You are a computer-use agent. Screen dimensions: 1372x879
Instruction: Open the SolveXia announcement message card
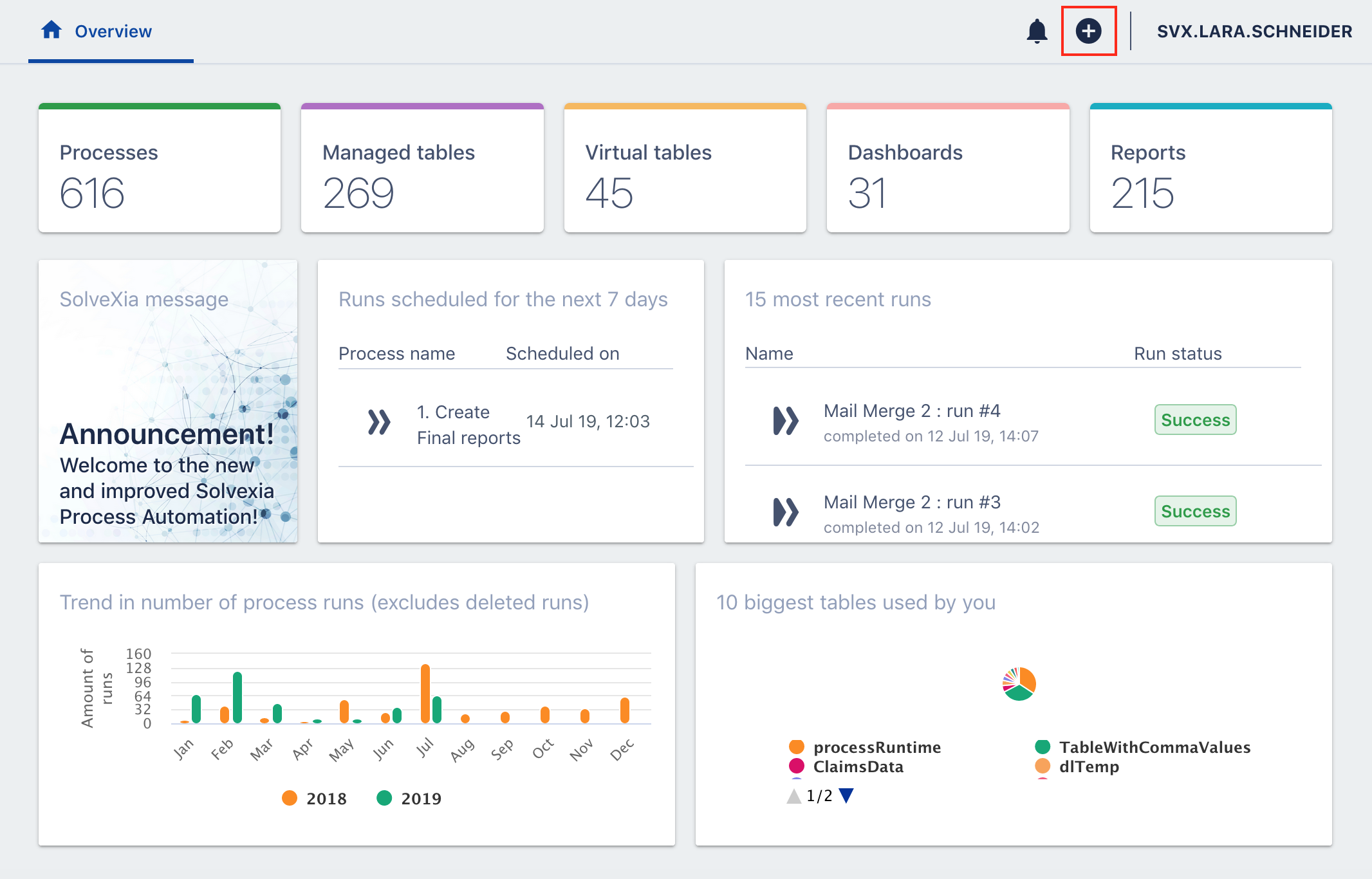coord(167,399)
